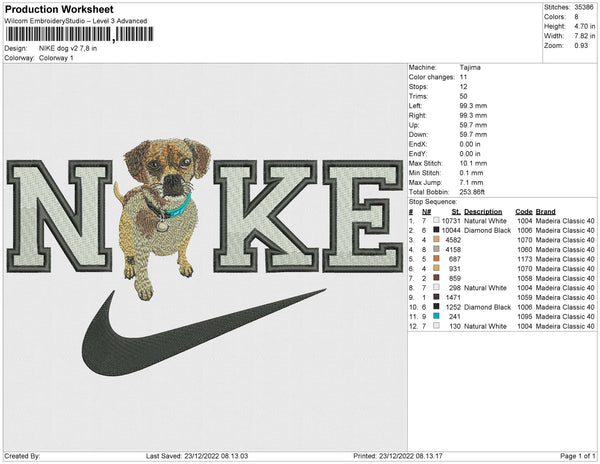
Task: Click the embroidered letter N in the preview
Action: pos(60,216)
